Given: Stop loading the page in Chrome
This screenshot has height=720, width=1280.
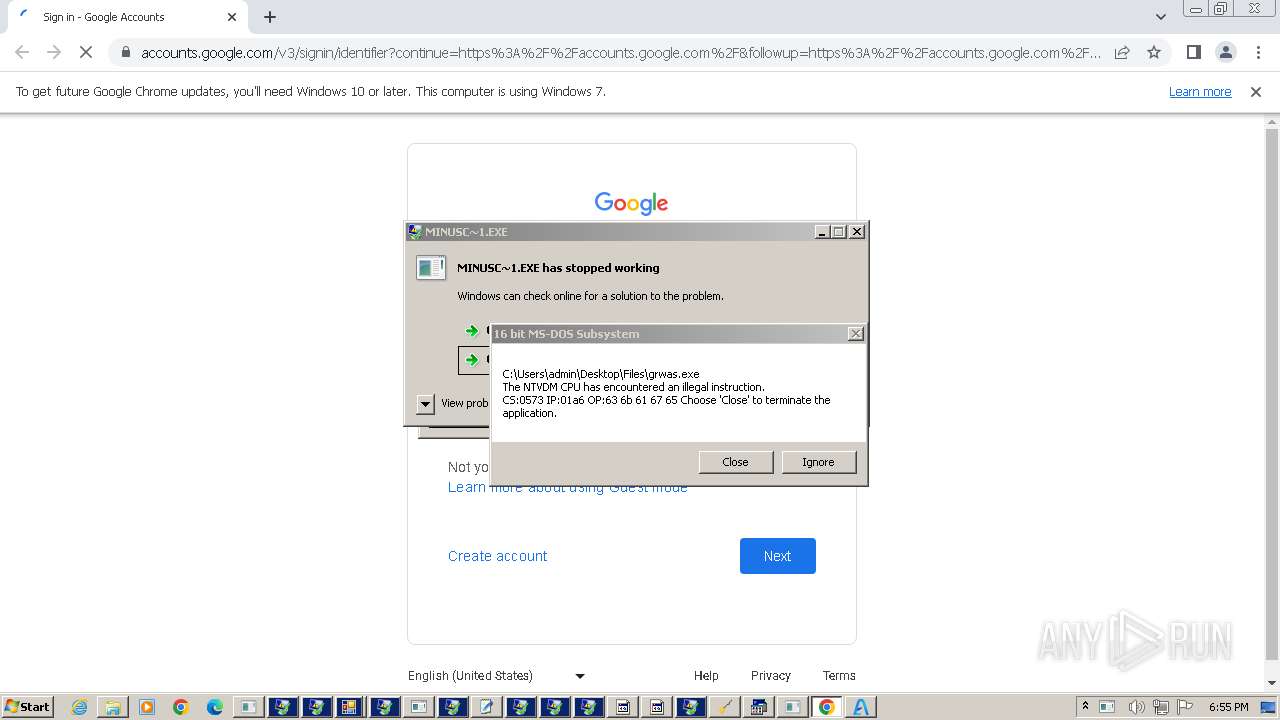Looking at the screenshot, I should tap(86, 52).
